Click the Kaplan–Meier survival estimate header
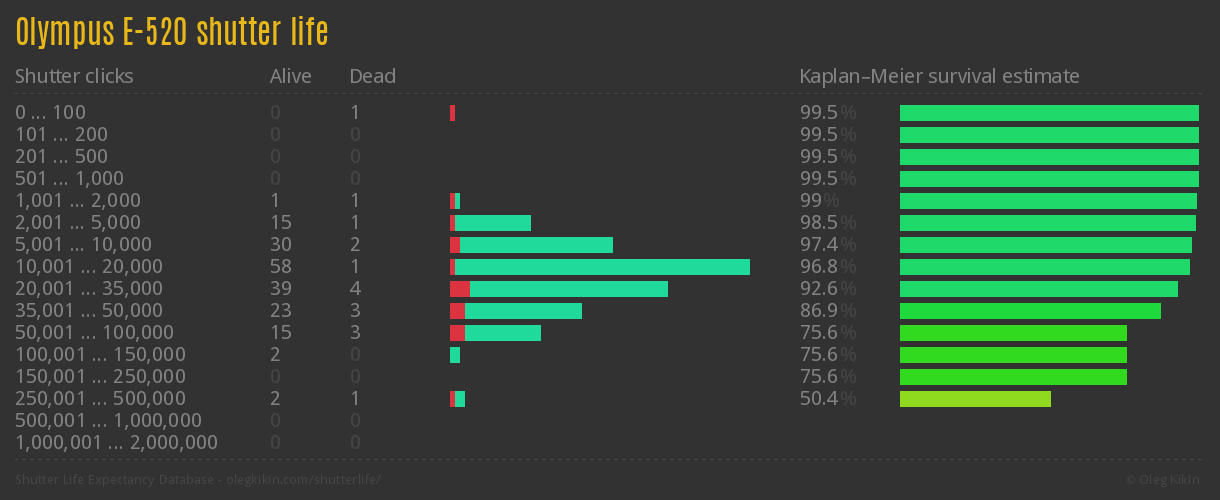1220x500 pixels. click(x=939, y=76)
